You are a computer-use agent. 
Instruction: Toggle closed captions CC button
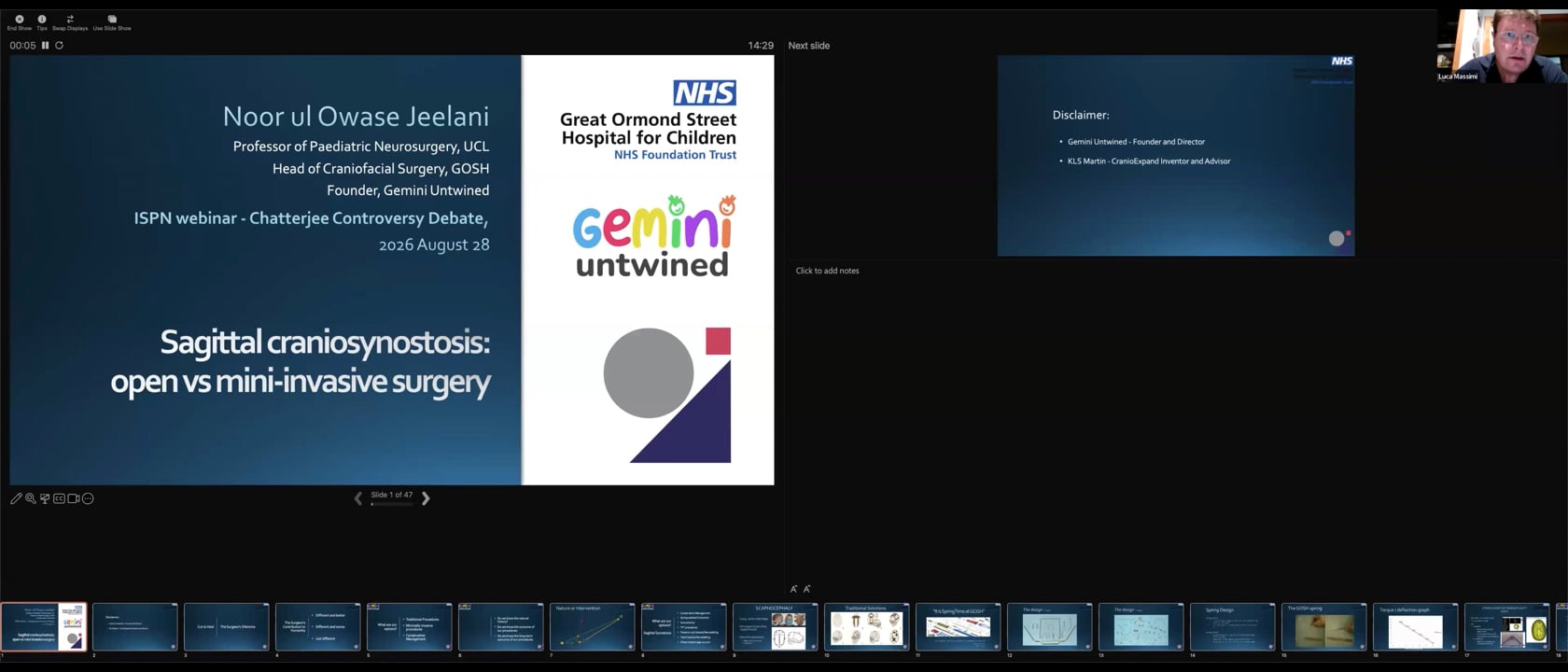point(59,498)
